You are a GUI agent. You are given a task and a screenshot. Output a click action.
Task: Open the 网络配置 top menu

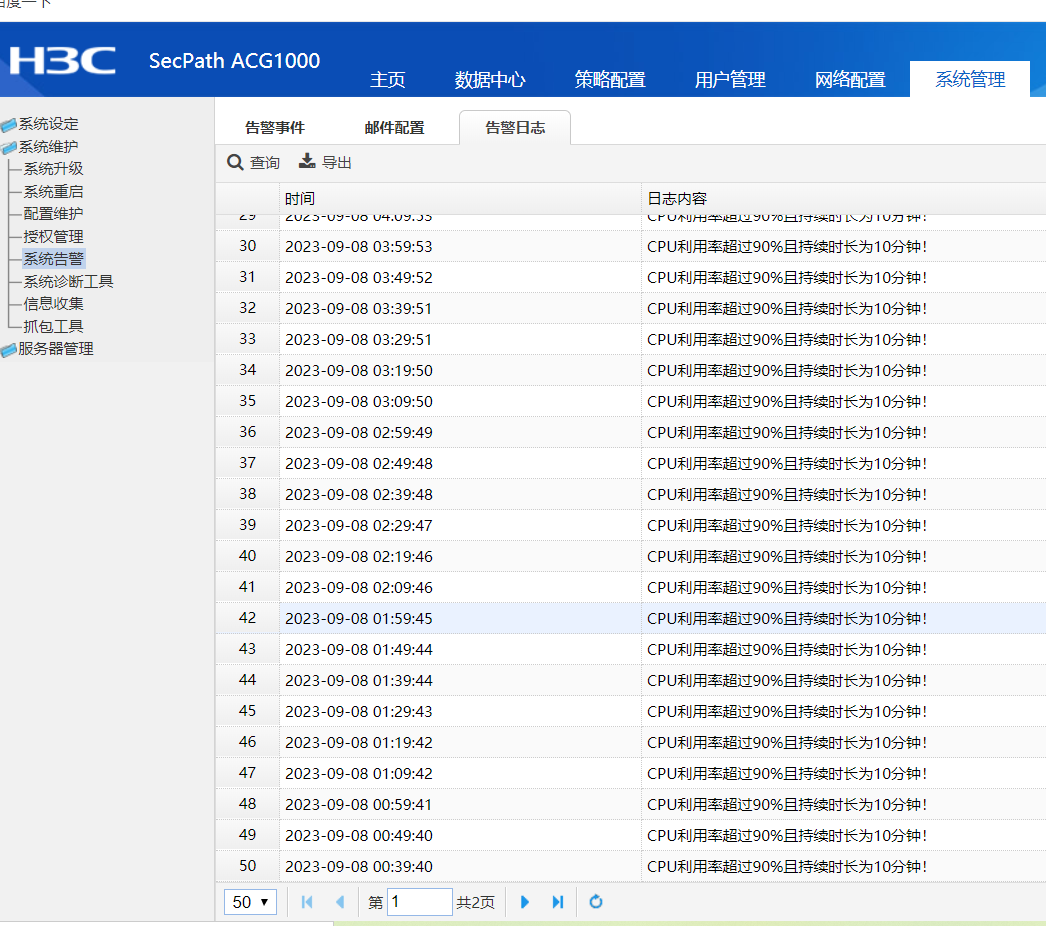850,80
